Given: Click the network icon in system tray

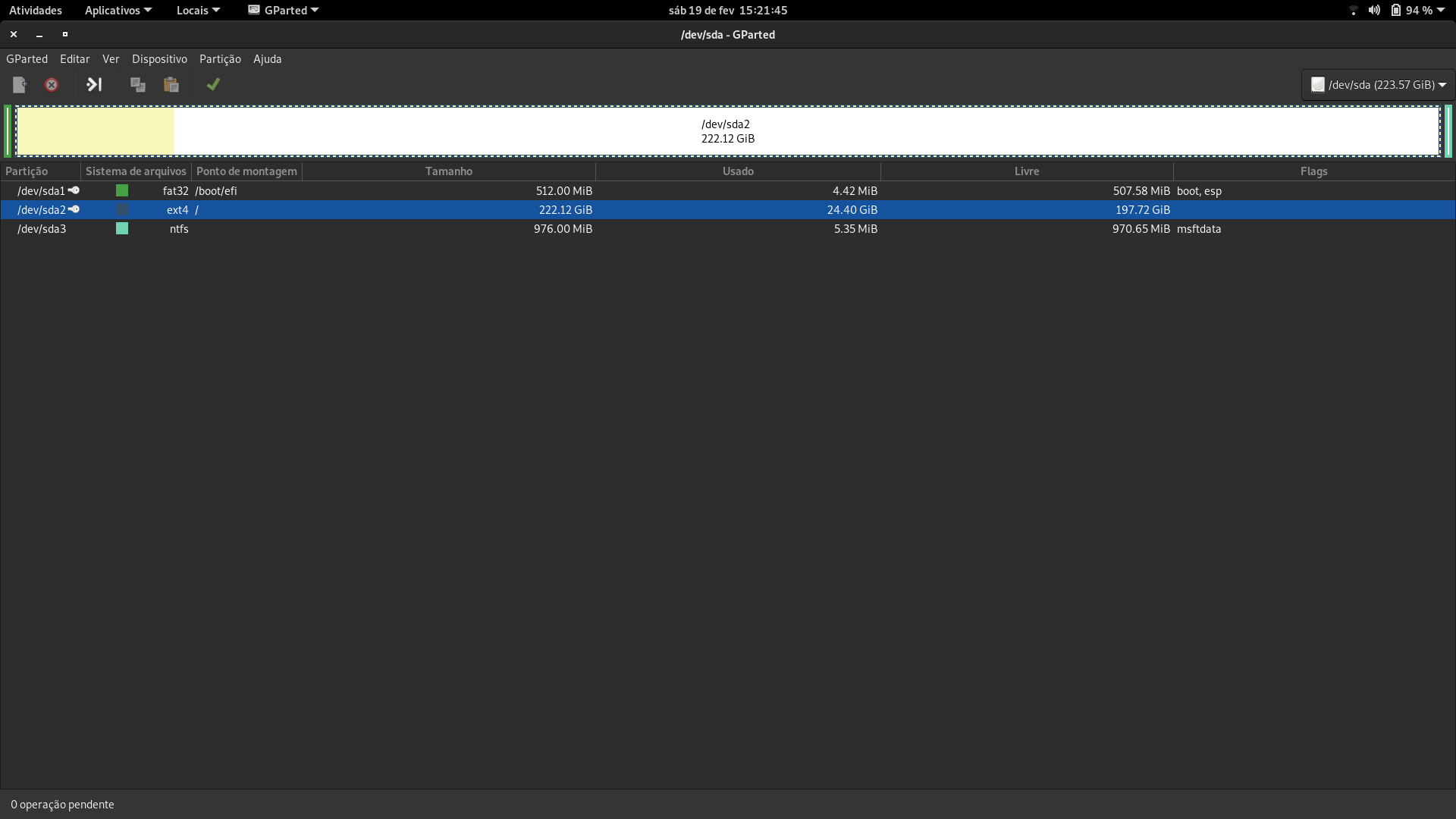Looking at the screenshot, I should (1354, 10).
